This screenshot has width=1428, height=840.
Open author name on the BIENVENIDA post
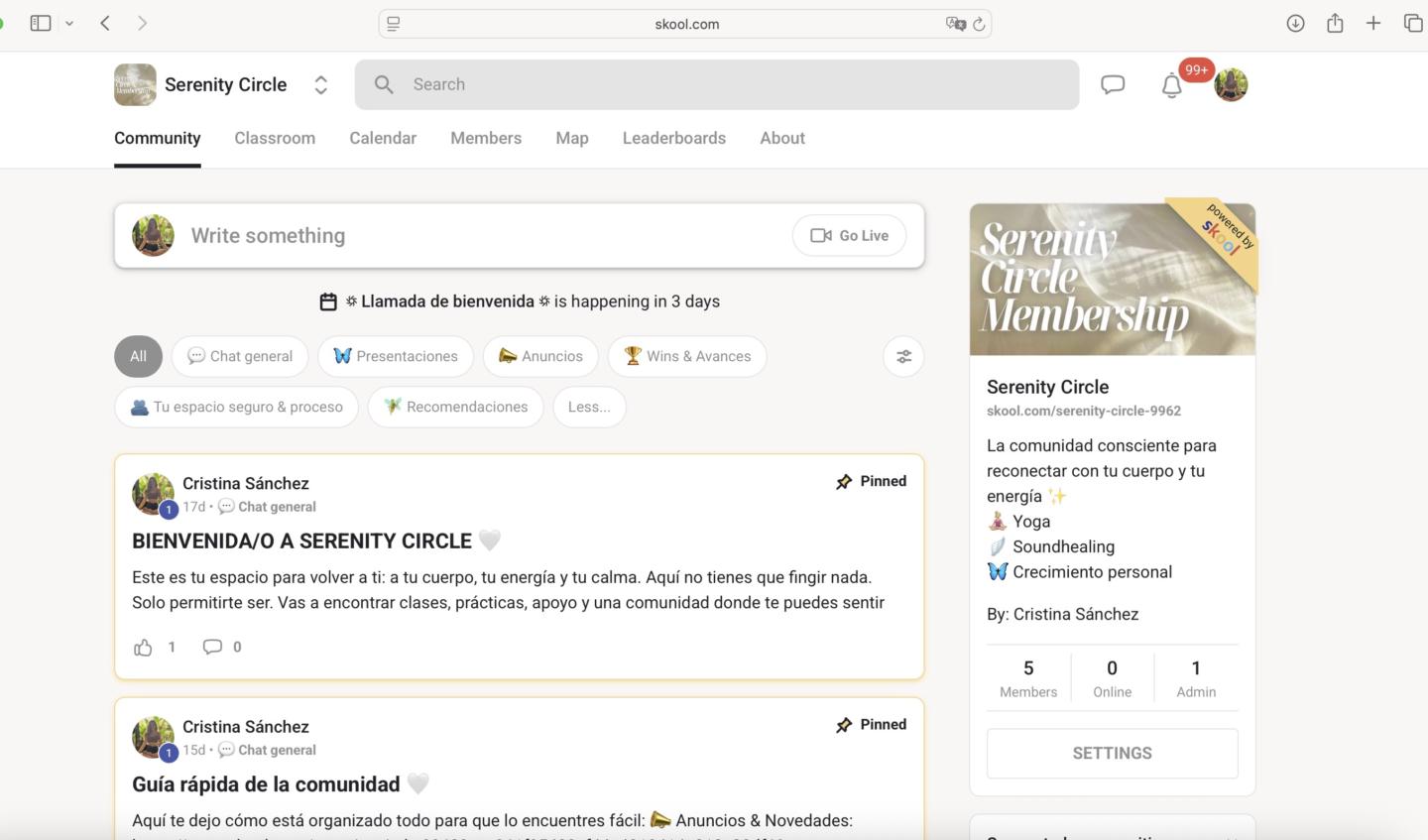[x=246, y=483]
